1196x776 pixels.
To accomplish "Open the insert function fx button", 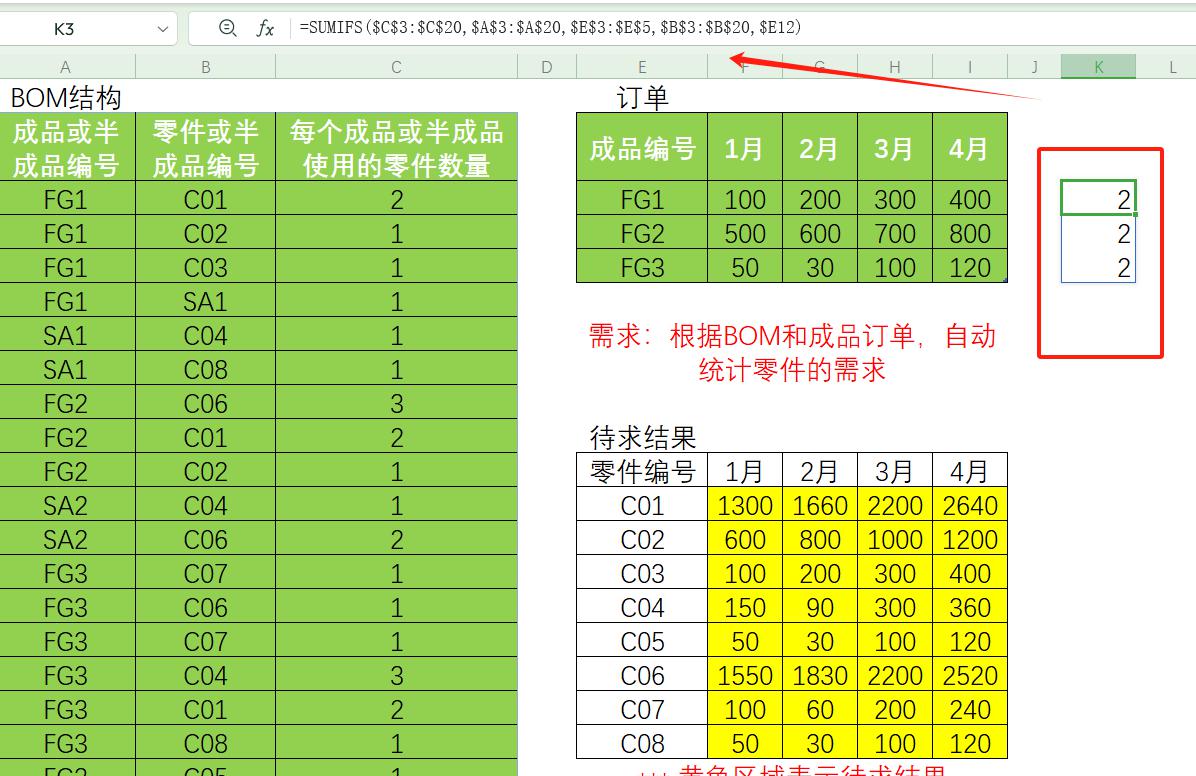I will point(265,28).
